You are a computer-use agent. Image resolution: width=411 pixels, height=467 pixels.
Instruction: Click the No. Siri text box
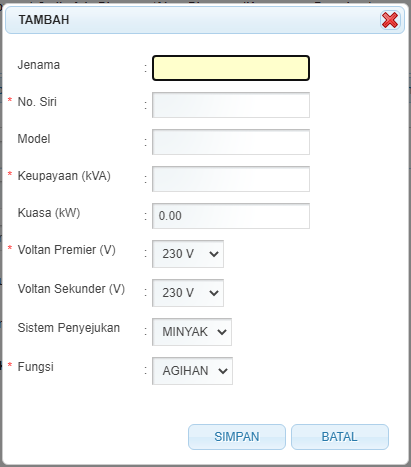pyautogui.click(x=231, y=105)
